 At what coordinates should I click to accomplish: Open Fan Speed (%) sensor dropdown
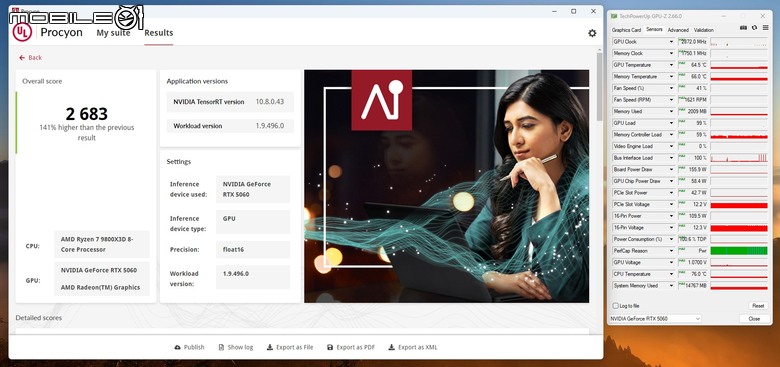pos(672,88)
